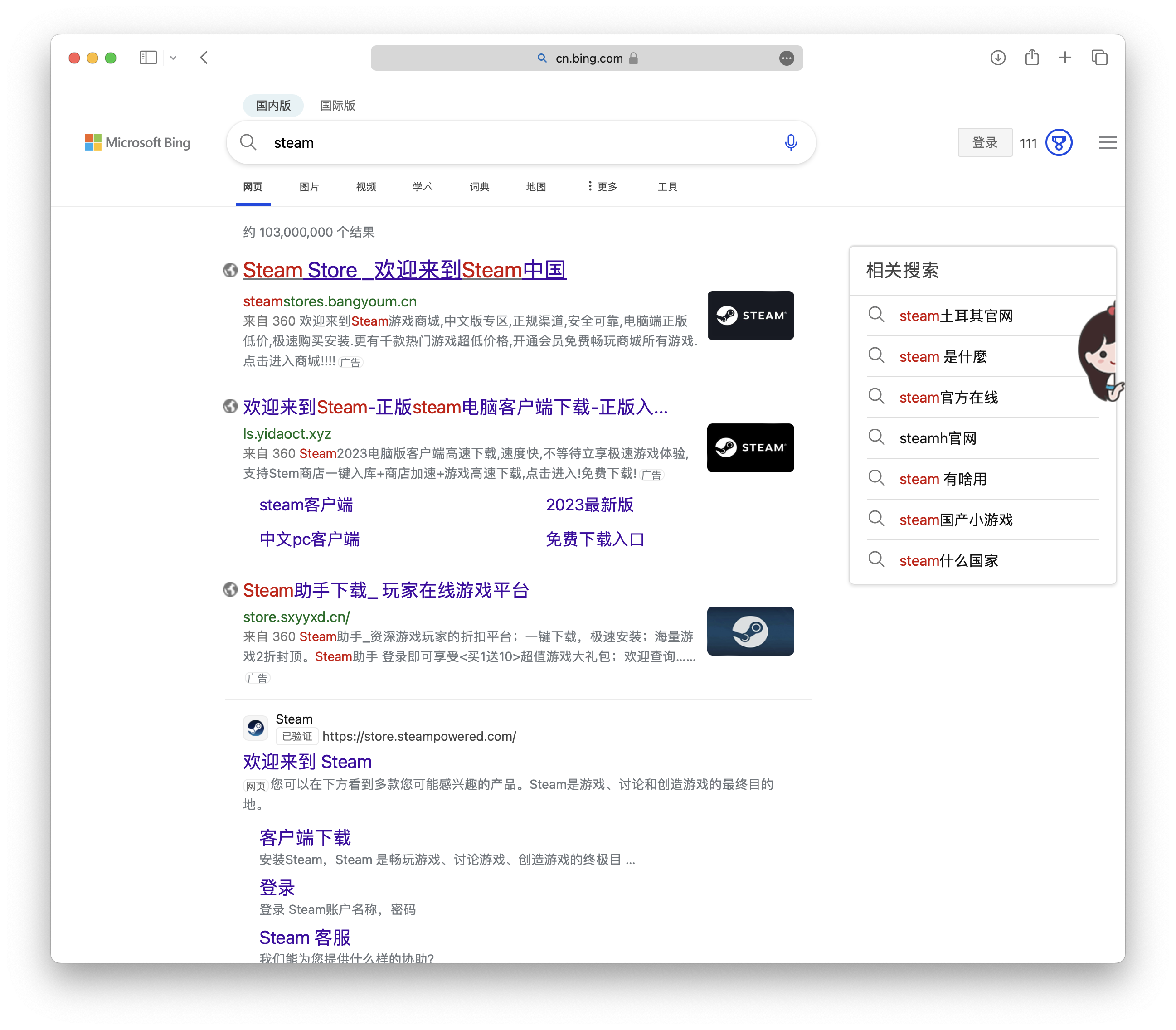Click the 登录 button

click(x=984, y=142)
